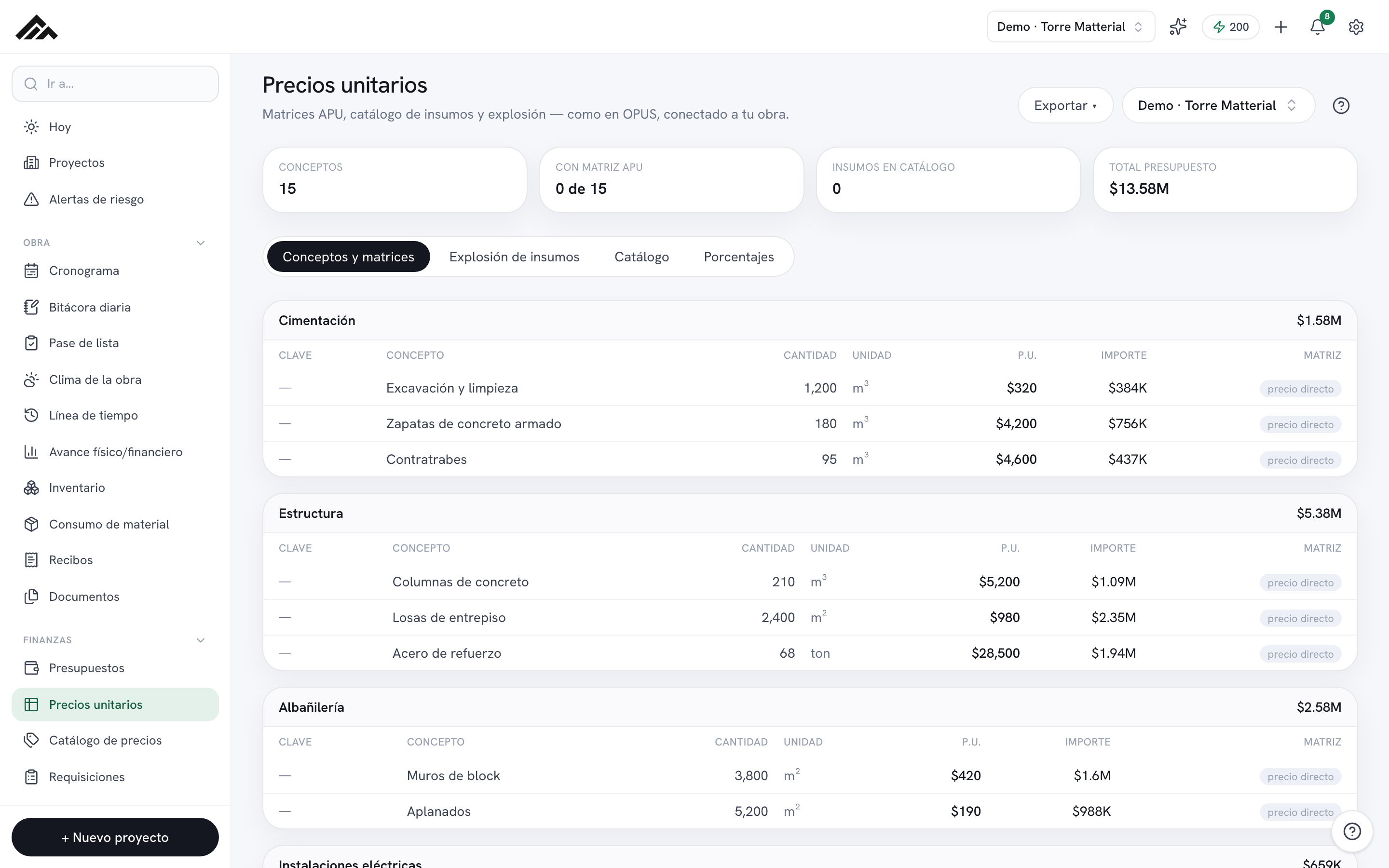The height and width of the screenshot is (868, 1389).
Task: Open Alertas de riesgo page
Action: coord(115,199)
